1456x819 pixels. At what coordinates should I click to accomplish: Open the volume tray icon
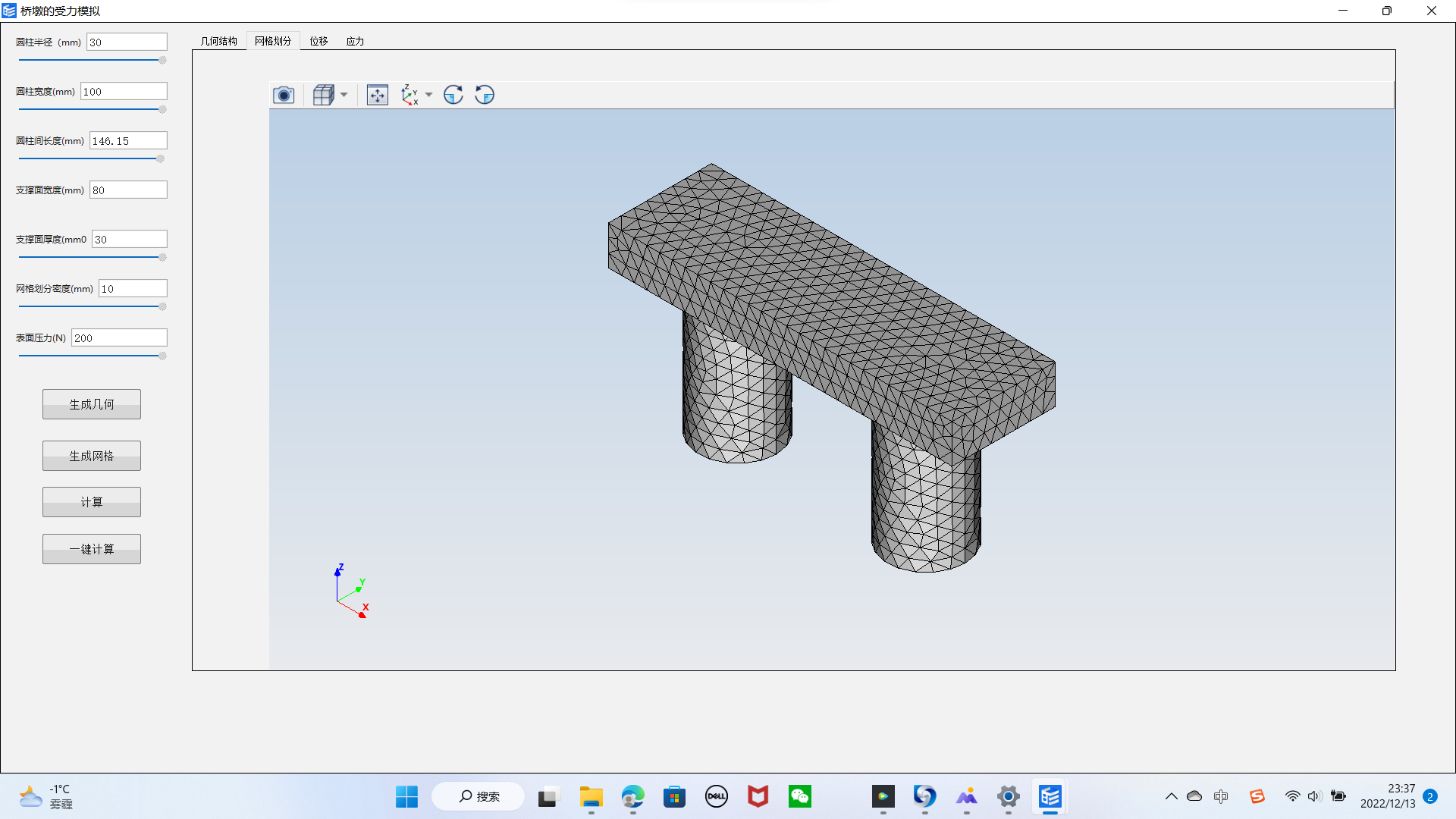click(x=1314, y=796)
